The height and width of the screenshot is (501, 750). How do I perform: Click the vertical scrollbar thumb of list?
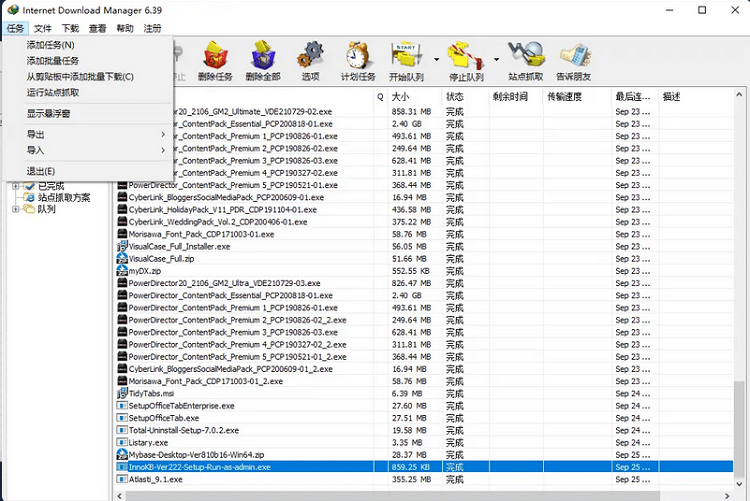tap(739, 428)
